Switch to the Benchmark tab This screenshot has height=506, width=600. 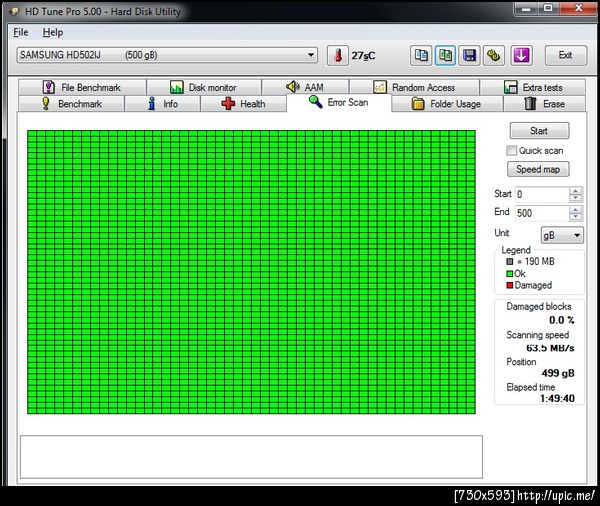pos(71,104)
